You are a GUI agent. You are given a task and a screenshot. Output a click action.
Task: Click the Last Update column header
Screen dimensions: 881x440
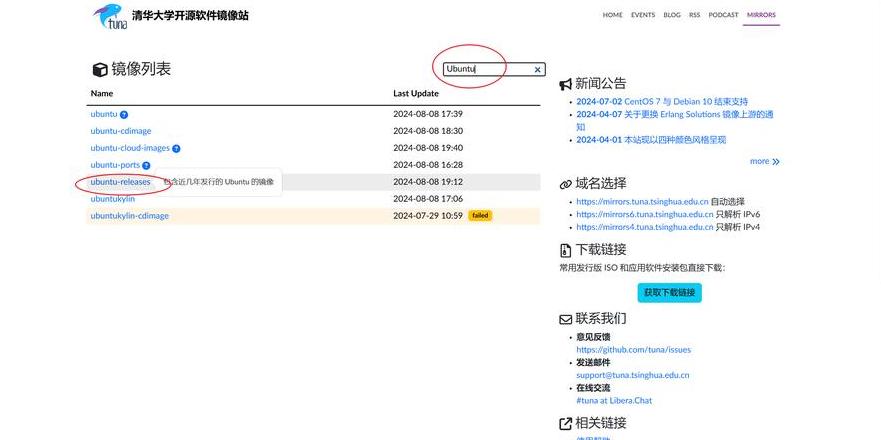[x=416, y=93]
